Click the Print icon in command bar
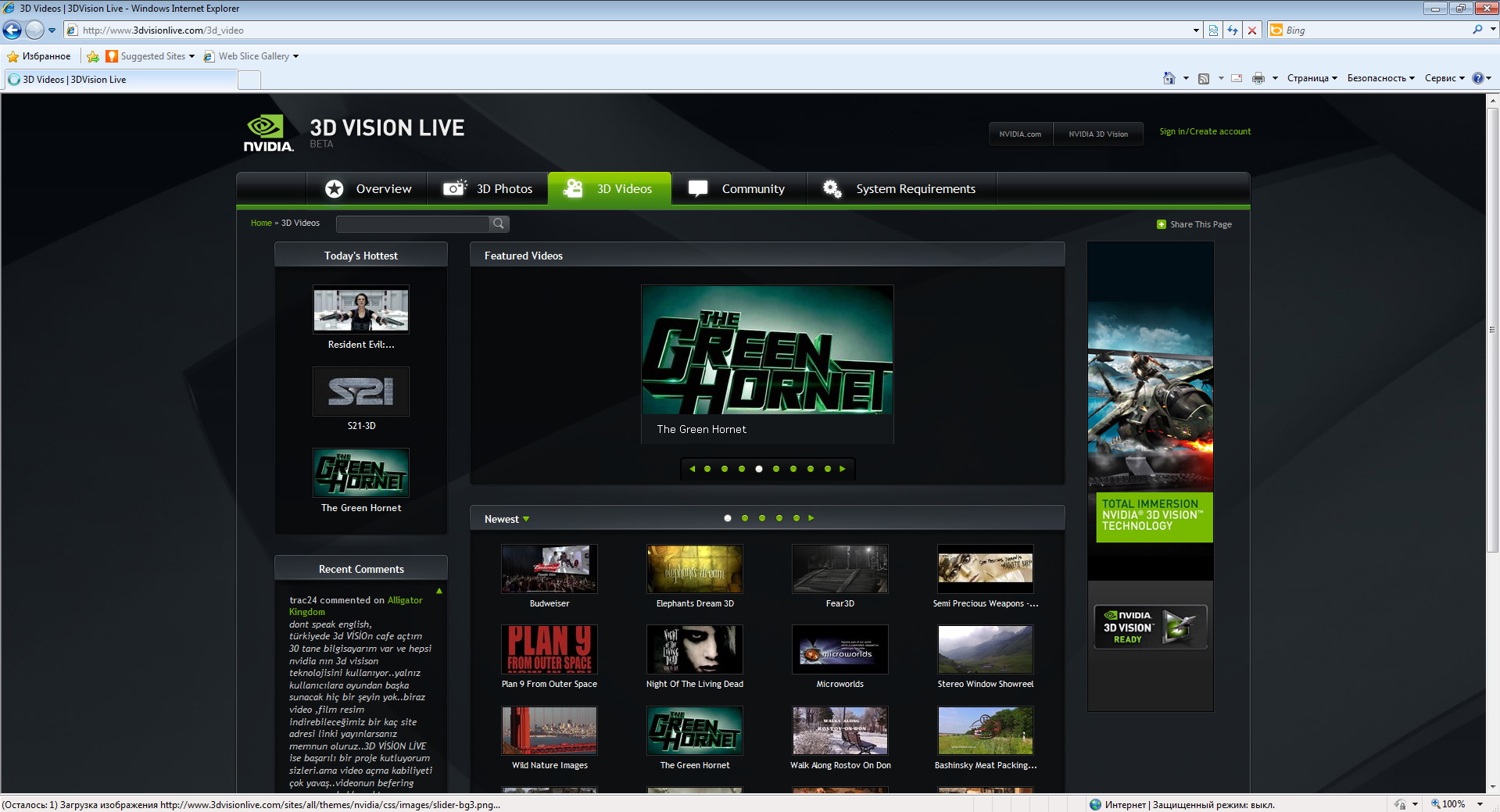The image size is (1500, 812). coord(1258,78)
